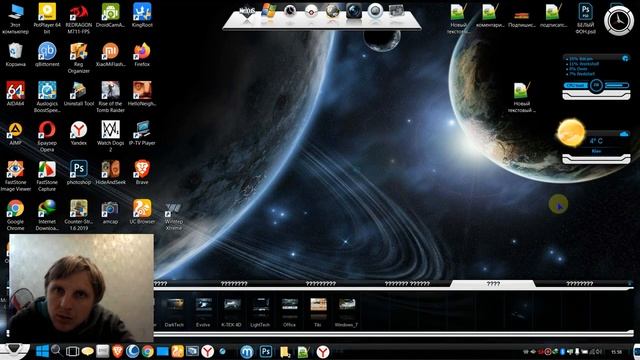Click the Maxthon icon on the taskbar
Viewport: 640px width, 360px height.
click(247, 351)
